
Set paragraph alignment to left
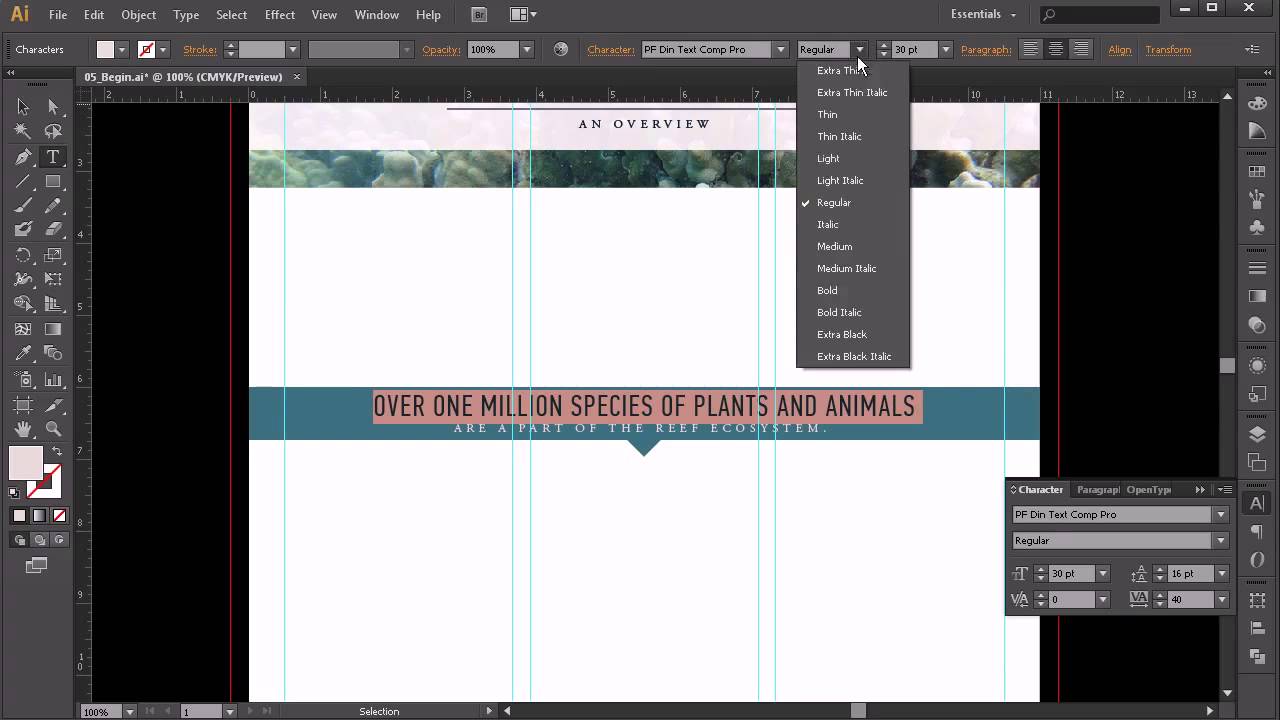coord(1030,49)
